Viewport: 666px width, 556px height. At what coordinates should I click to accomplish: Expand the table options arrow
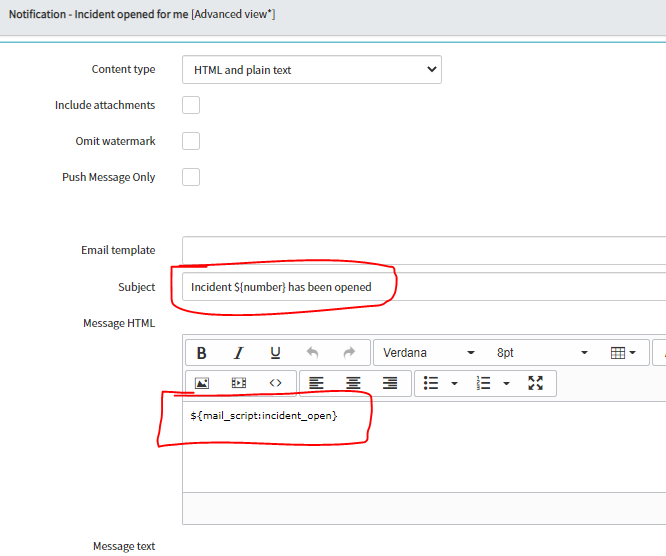[632, 353]
